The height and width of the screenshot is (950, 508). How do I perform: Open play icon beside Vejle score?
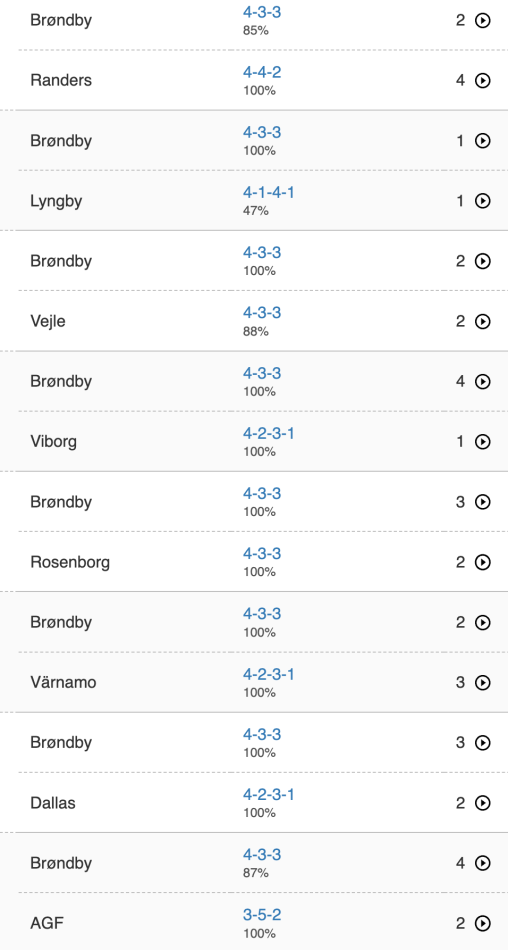[x=483, y=321]
